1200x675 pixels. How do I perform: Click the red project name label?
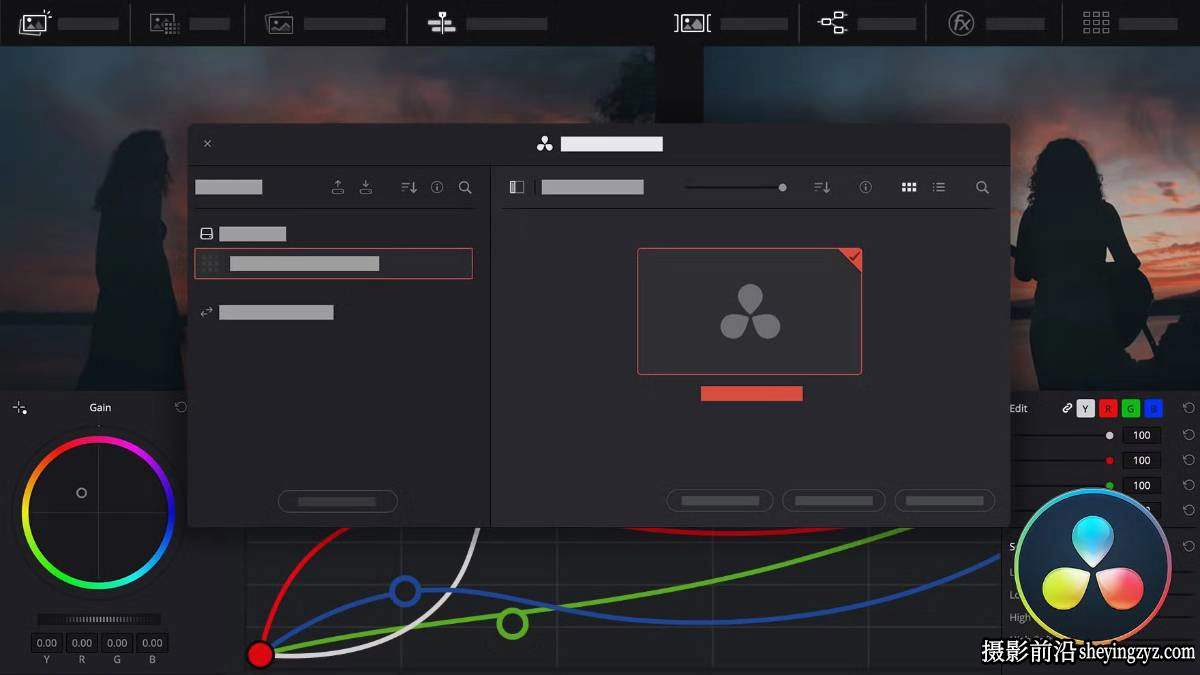tap(752, 394)
